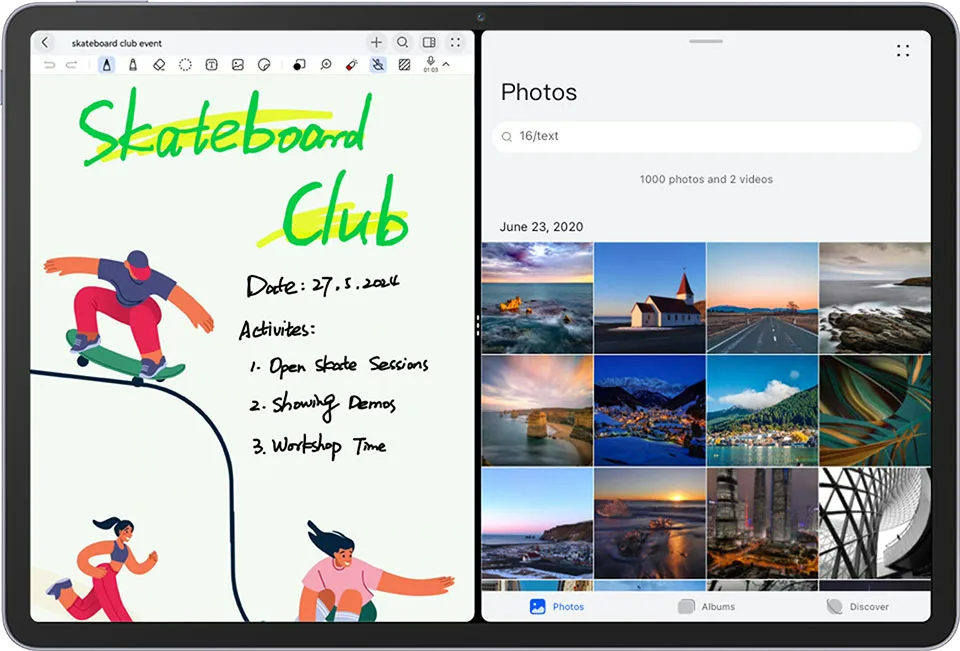The height and width of the screenshot is (651, 960).
Task: Click the Photos search field
Action: [x=706, y=136]
